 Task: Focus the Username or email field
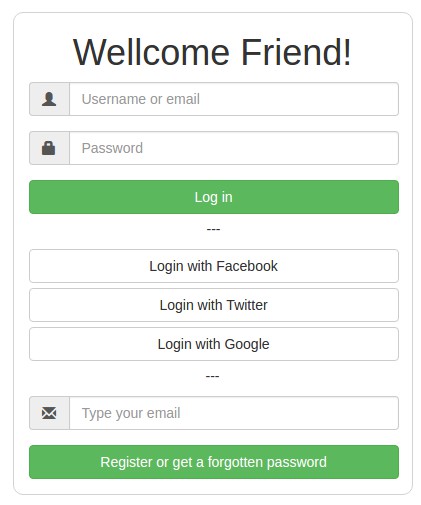(234, 99)
